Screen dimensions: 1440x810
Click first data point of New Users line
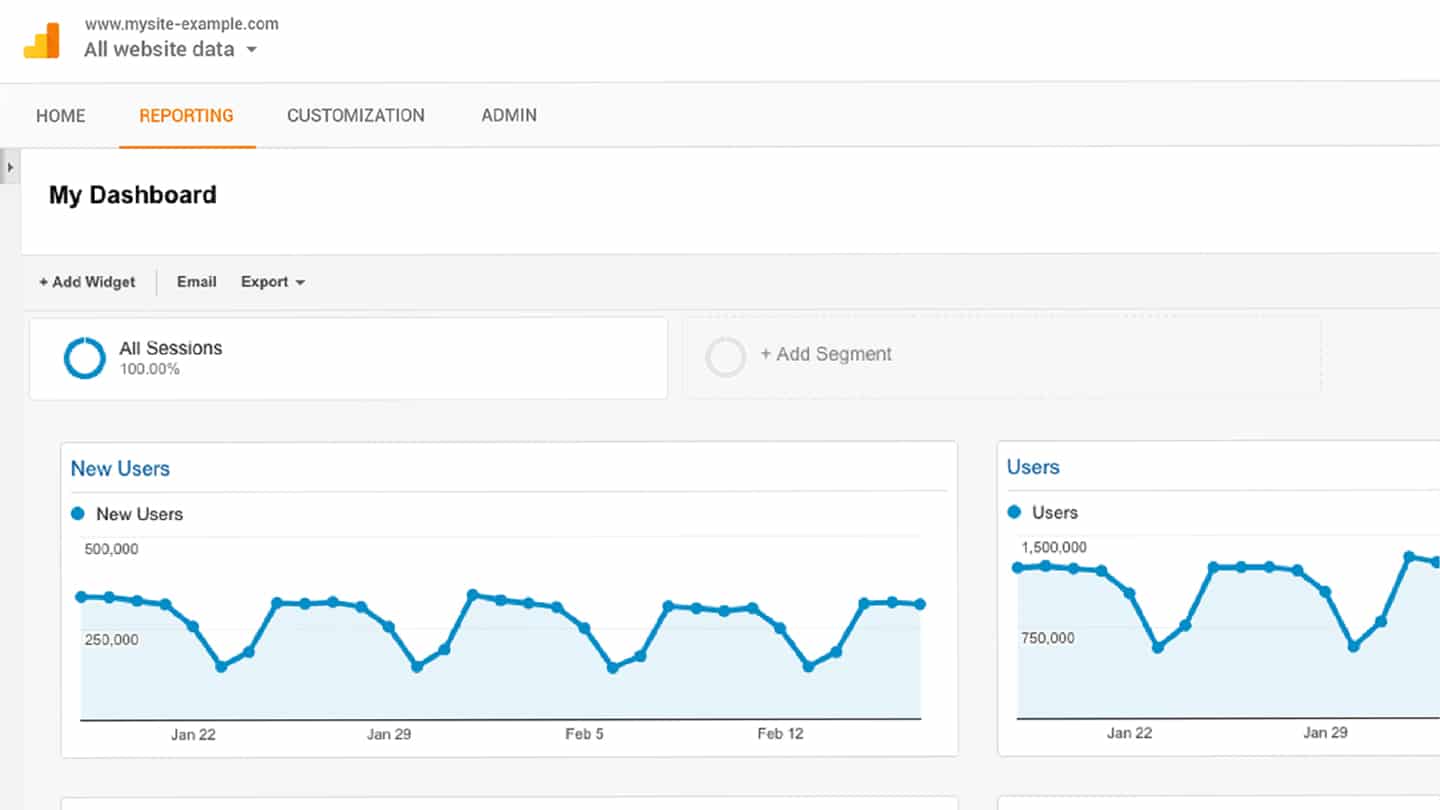pos(82,597)
